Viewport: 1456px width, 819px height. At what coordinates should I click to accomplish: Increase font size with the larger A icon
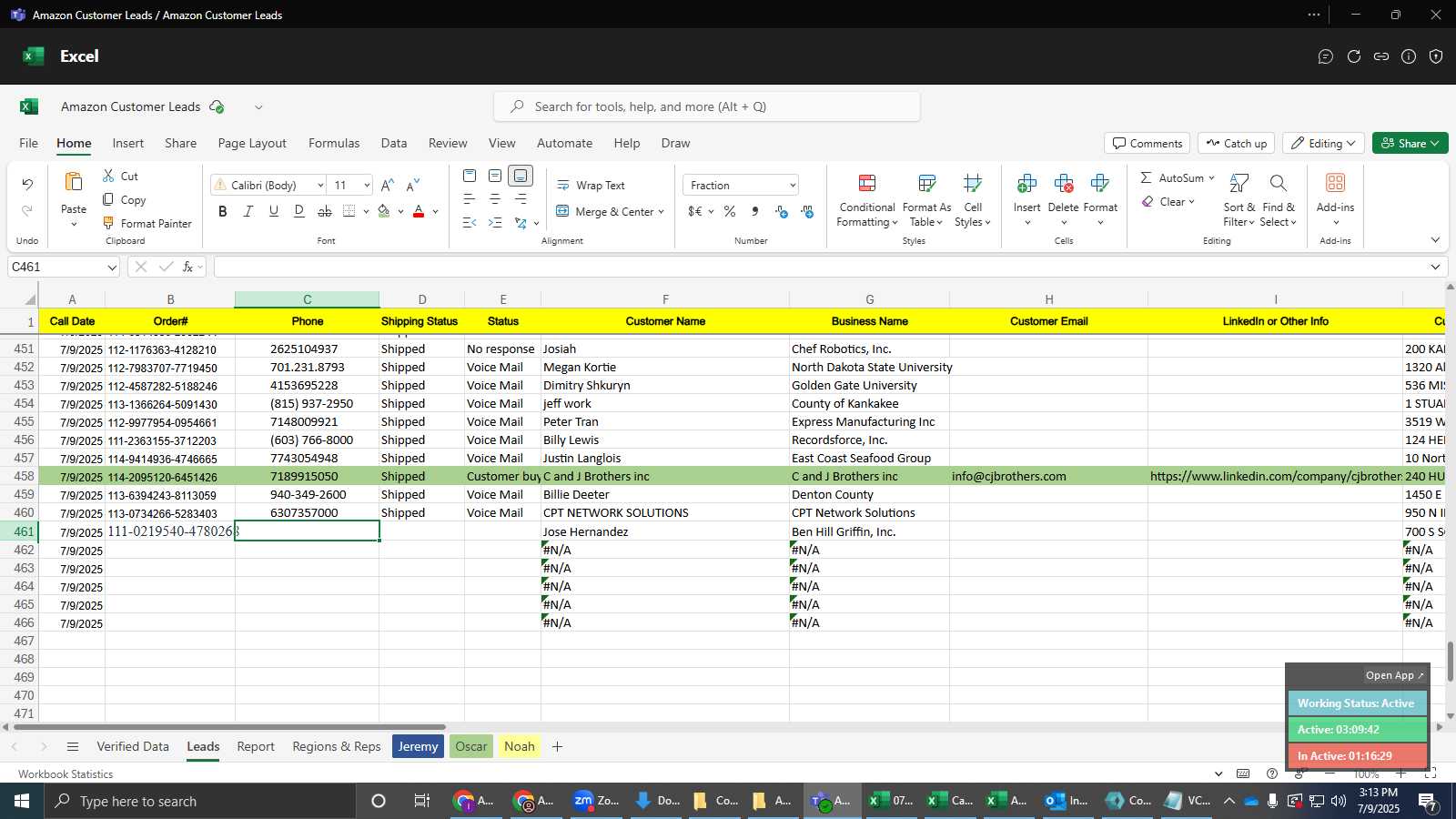coord(388,185)
